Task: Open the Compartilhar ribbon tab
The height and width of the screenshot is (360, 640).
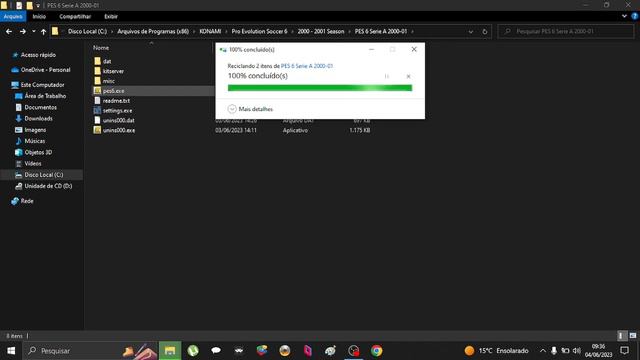Action: point(75,16)
